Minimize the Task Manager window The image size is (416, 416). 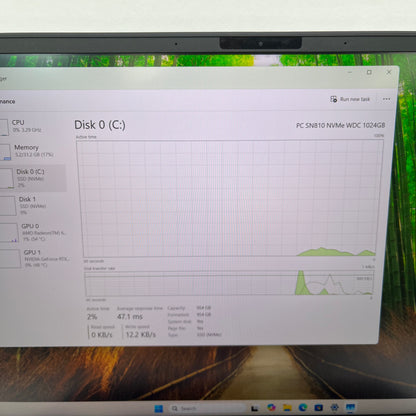click(350, 72)
